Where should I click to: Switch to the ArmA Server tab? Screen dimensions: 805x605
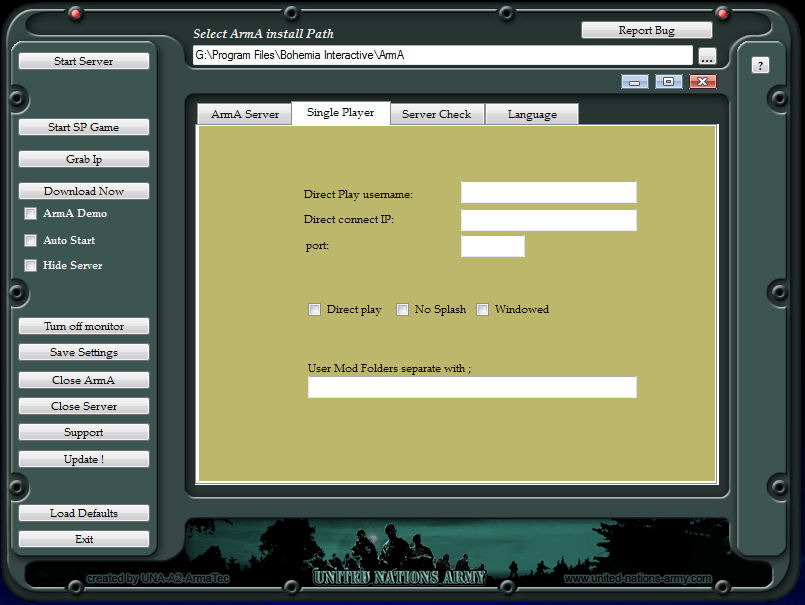click(x=244, y=114)
